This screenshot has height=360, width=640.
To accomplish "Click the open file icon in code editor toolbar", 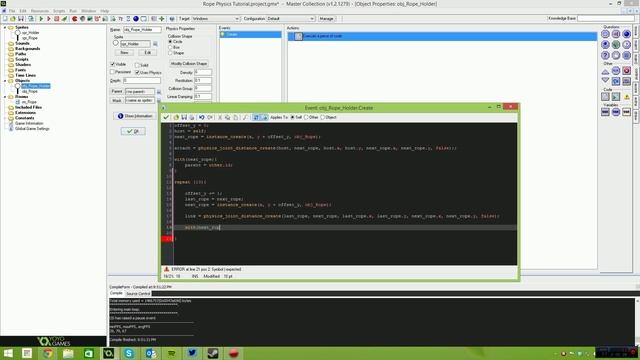I will pos(176,118).
